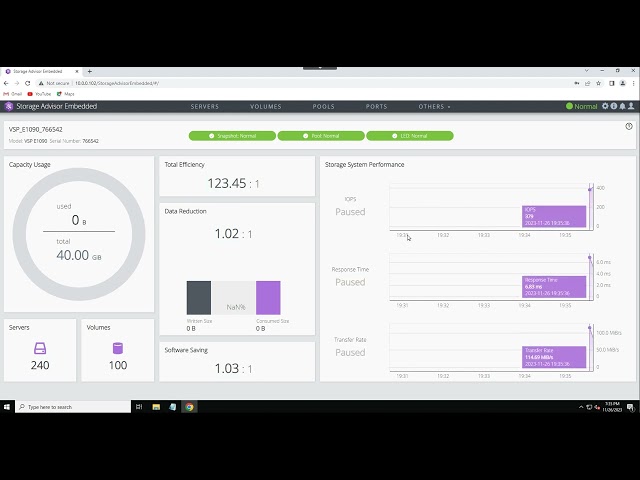Click the Response Time chart data point marker
Image resolution: width=640 pixels, height=480 pixels.
coord(589,258)
